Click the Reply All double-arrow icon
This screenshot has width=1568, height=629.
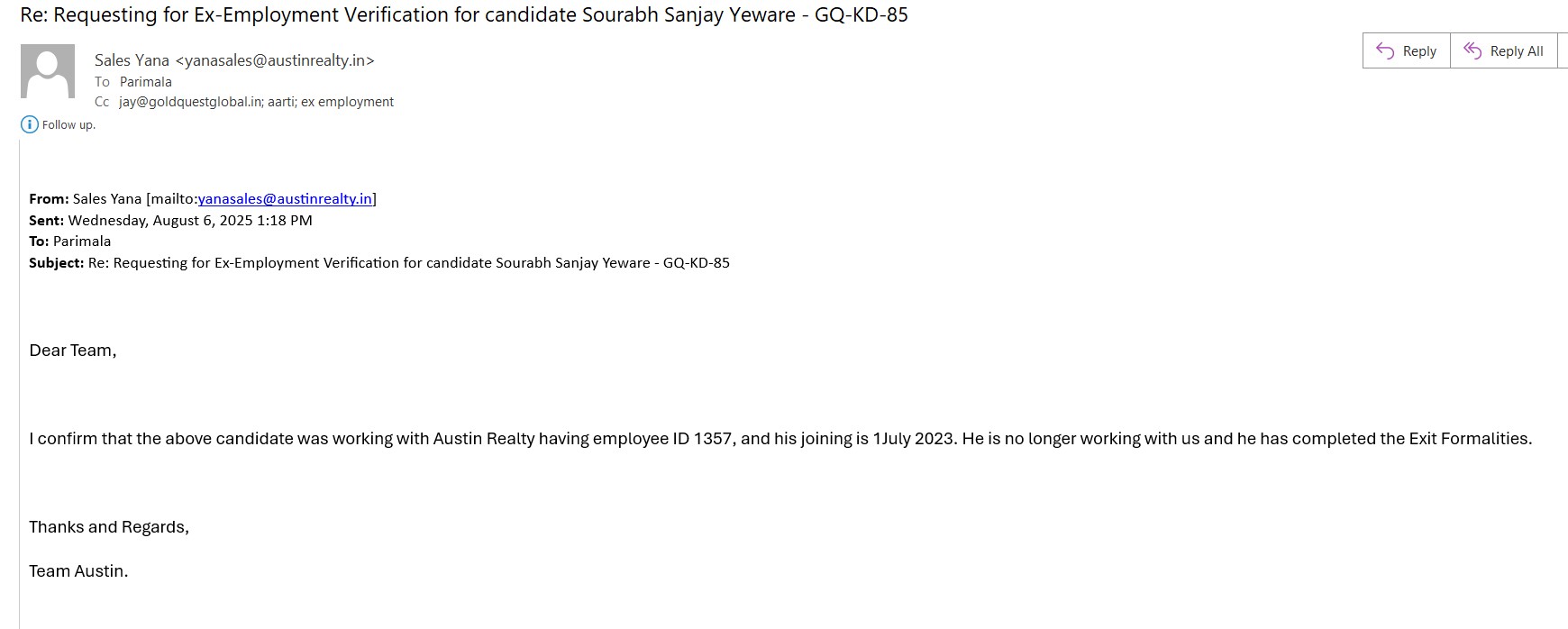click(1472, 51)
